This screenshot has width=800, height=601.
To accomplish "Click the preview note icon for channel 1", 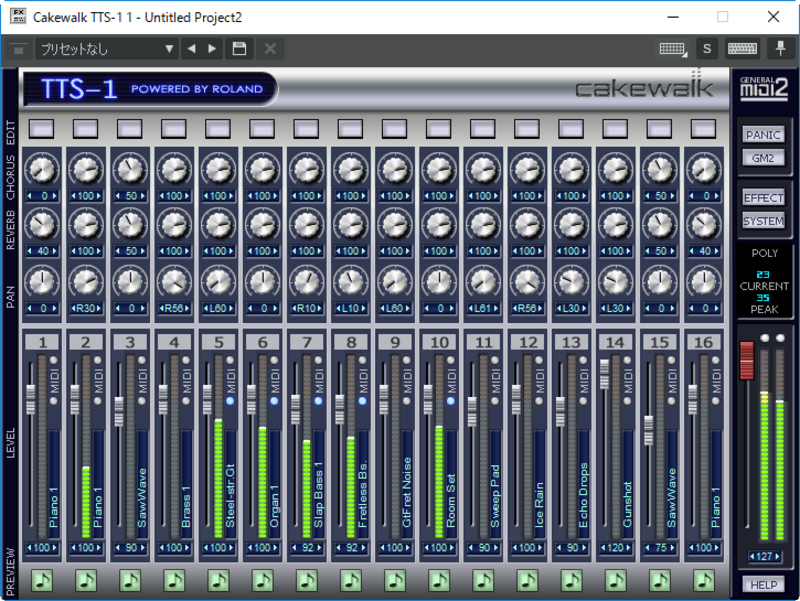I will [x=42, y=581].
